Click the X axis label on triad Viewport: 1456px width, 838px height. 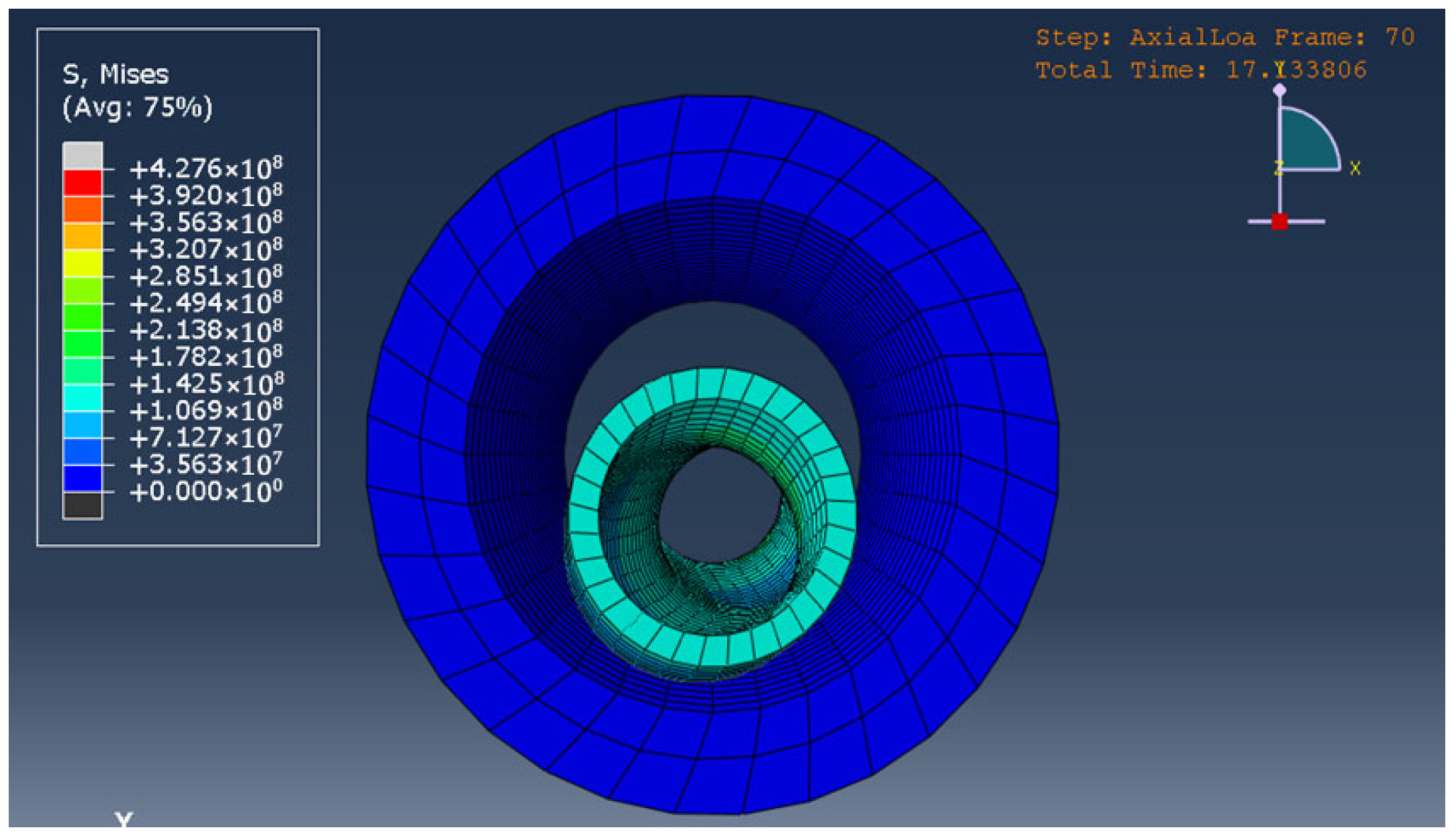point(1355,169)
